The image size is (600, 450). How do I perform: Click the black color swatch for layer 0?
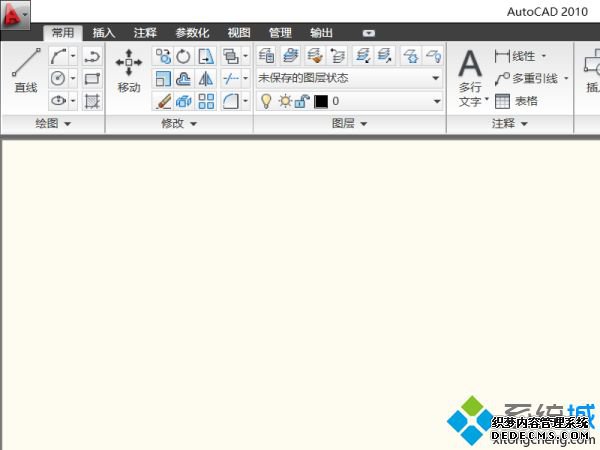tap(321, 101)
